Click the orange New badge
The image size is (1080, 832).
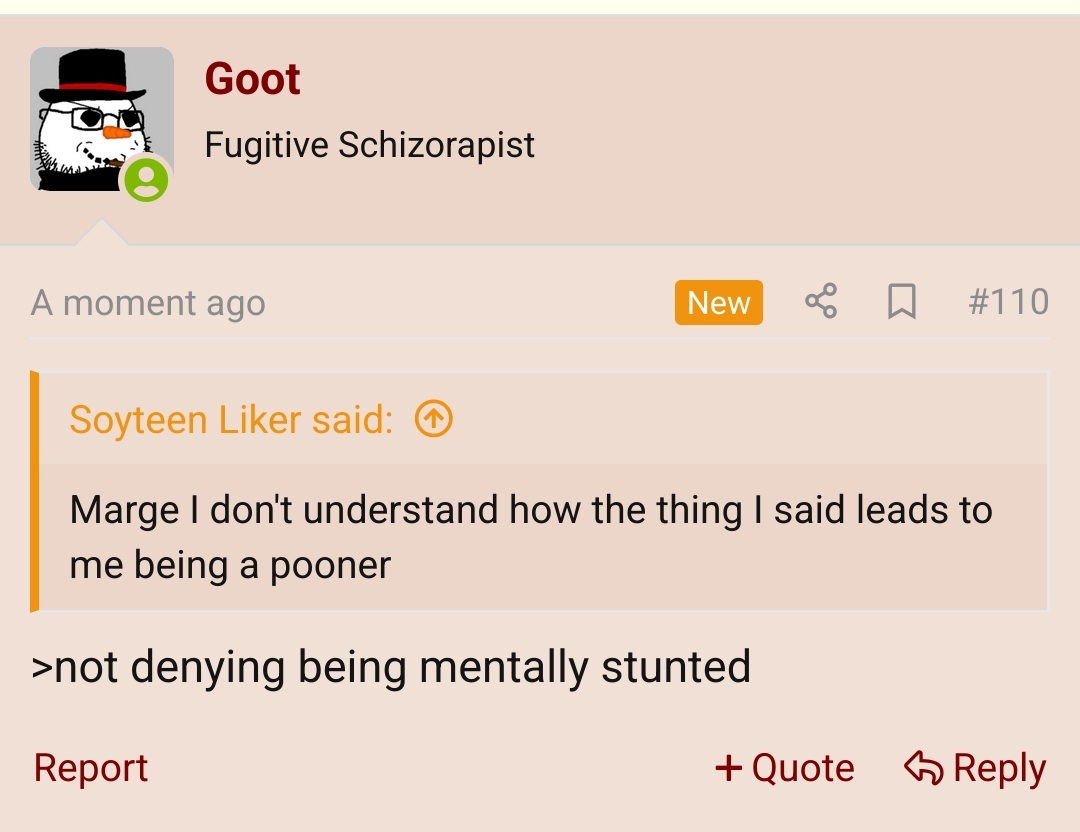(718, 302)
